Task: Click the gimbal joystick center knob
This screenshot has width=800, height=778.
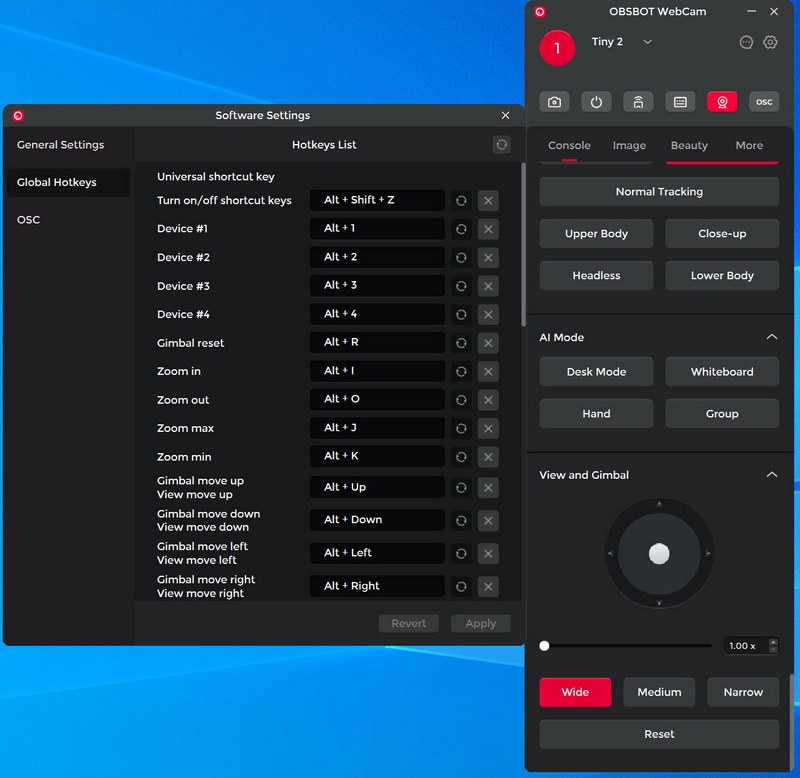Action: (x=659, y=554)
